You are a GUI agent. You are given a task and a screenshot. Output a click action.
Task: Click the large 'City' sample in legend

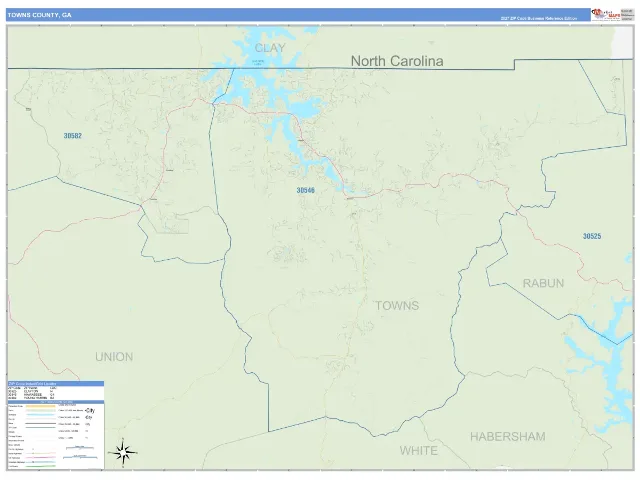(x=90, y=411)
